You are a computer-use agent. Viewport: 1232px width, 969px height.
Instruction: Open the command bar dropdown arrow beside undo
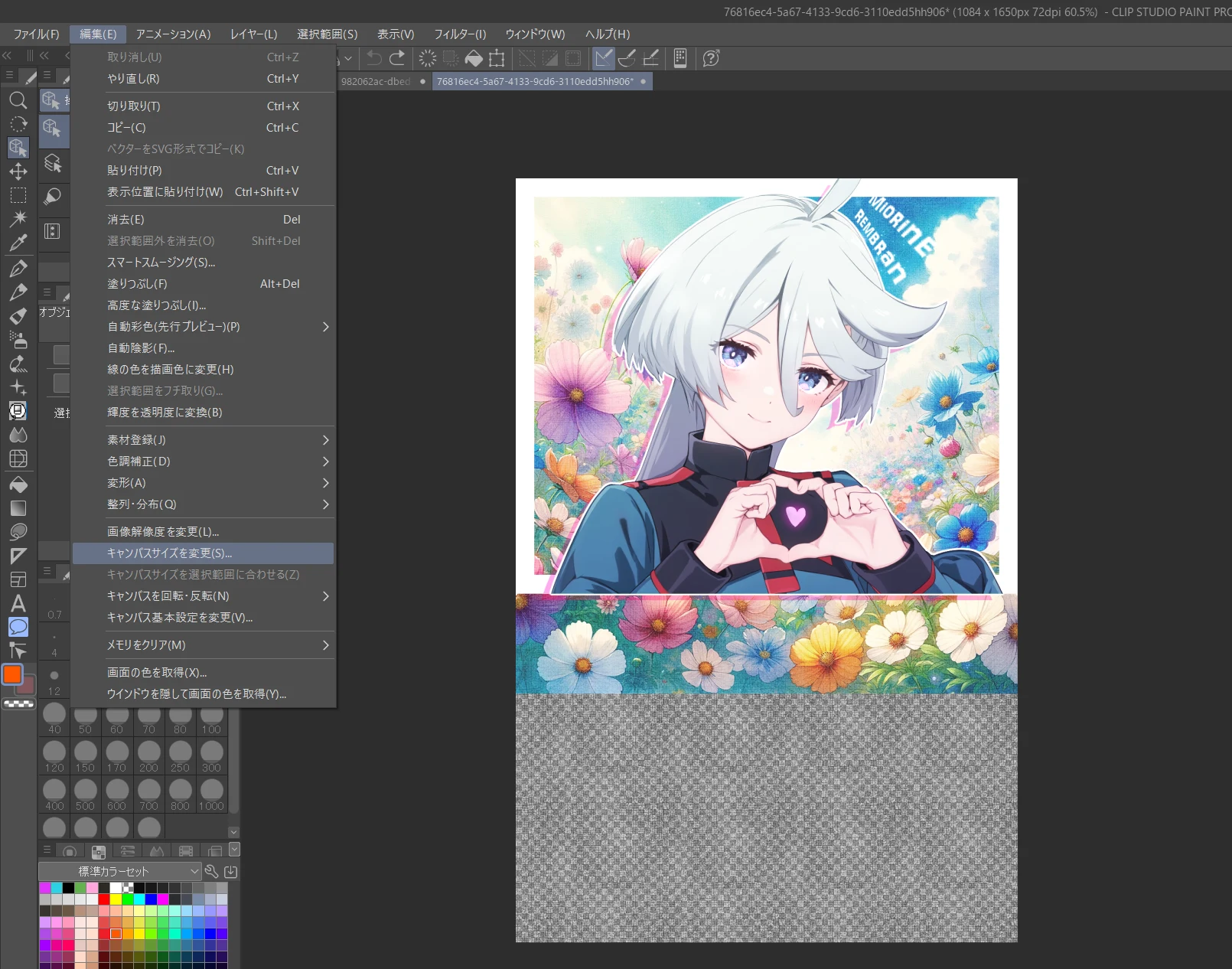(348, 58)
